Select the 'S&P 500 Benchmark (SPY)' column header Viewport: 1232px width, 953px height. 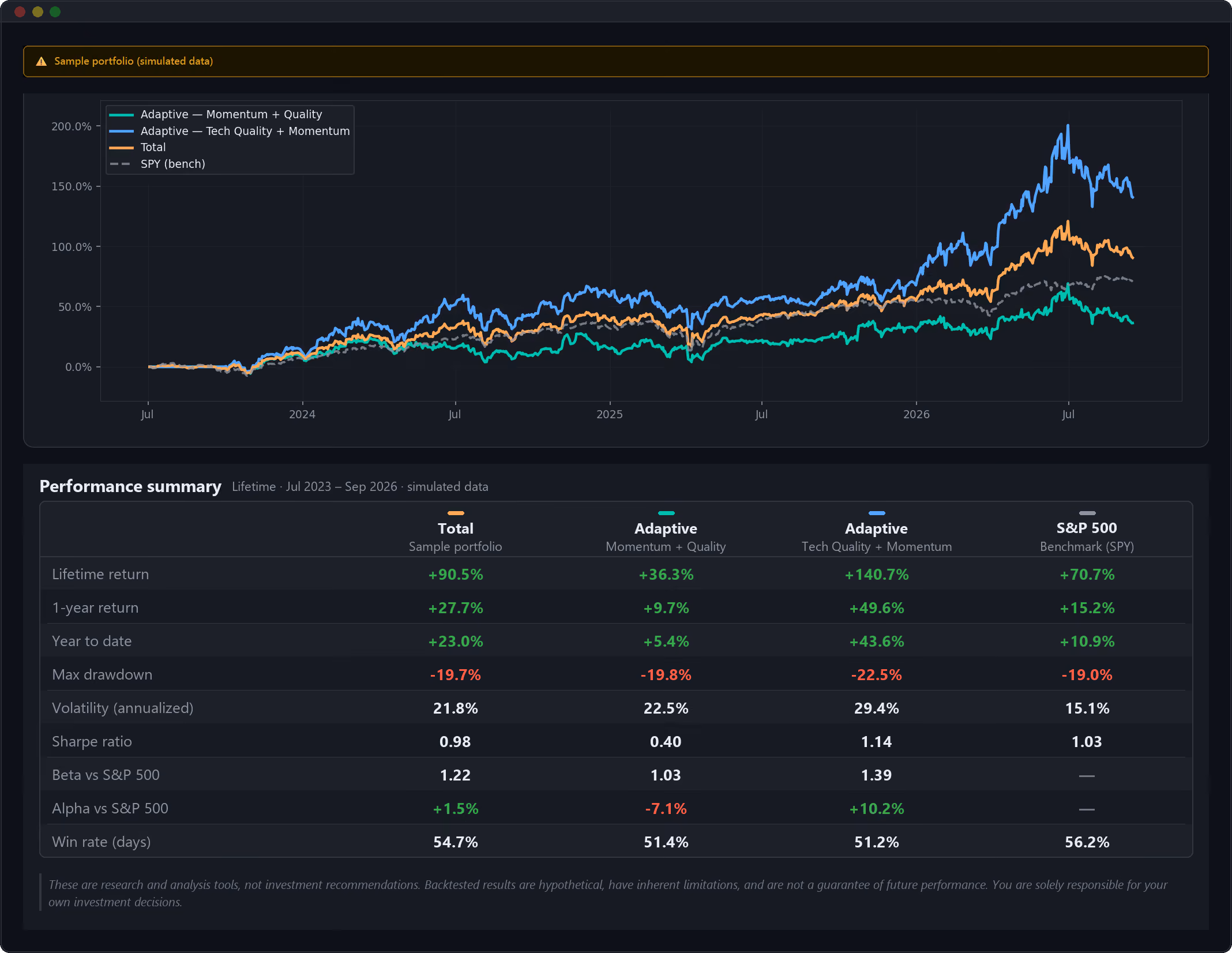(1087, 537)
